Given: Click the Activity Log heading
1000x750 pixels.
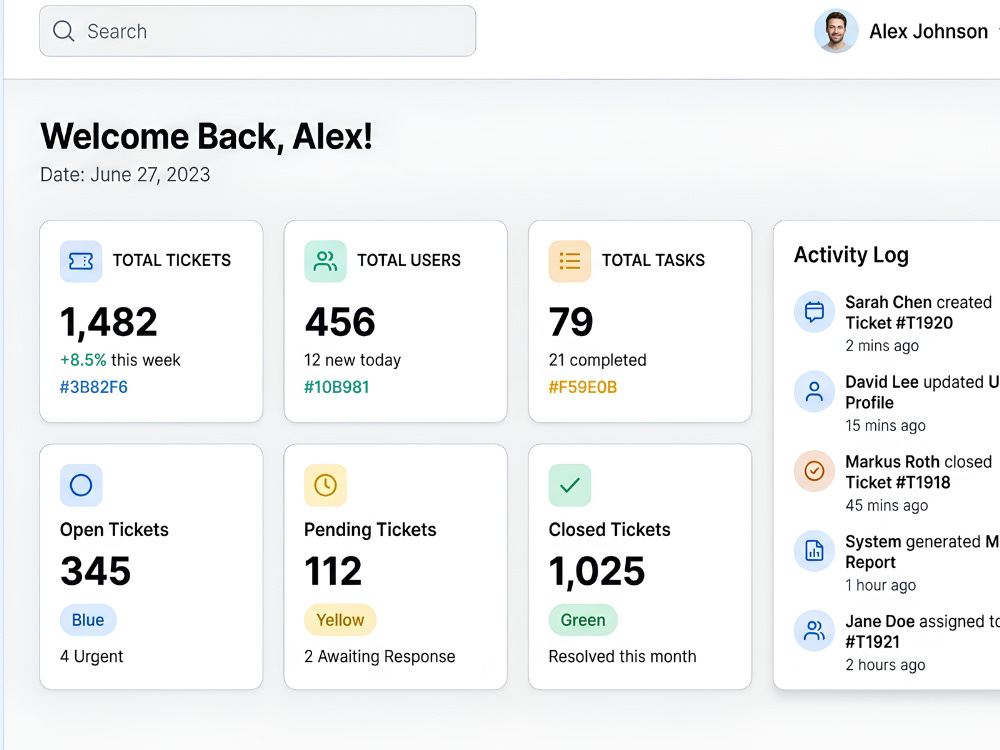Looking at the screenshot, I should click(851, 255).
